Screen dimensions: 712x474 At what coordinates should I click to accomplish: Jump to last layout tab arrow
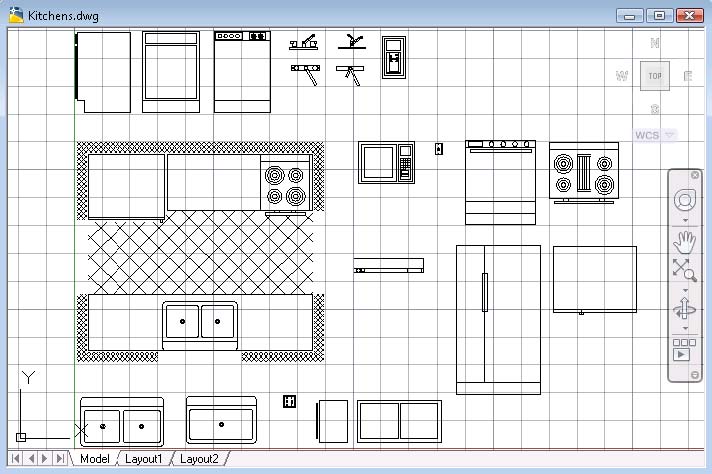[60, 459]
